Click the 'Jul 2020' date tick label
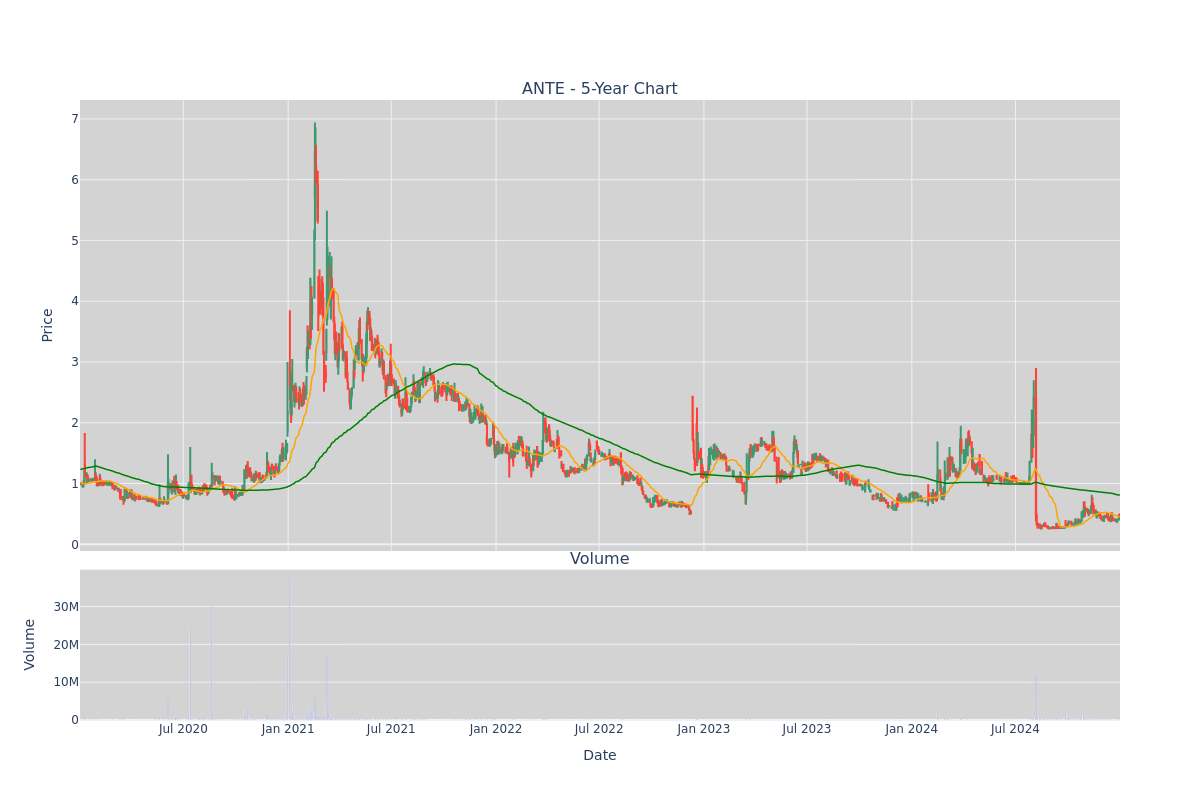This screenshot has width=1200, height=800. tap(183, 729)
